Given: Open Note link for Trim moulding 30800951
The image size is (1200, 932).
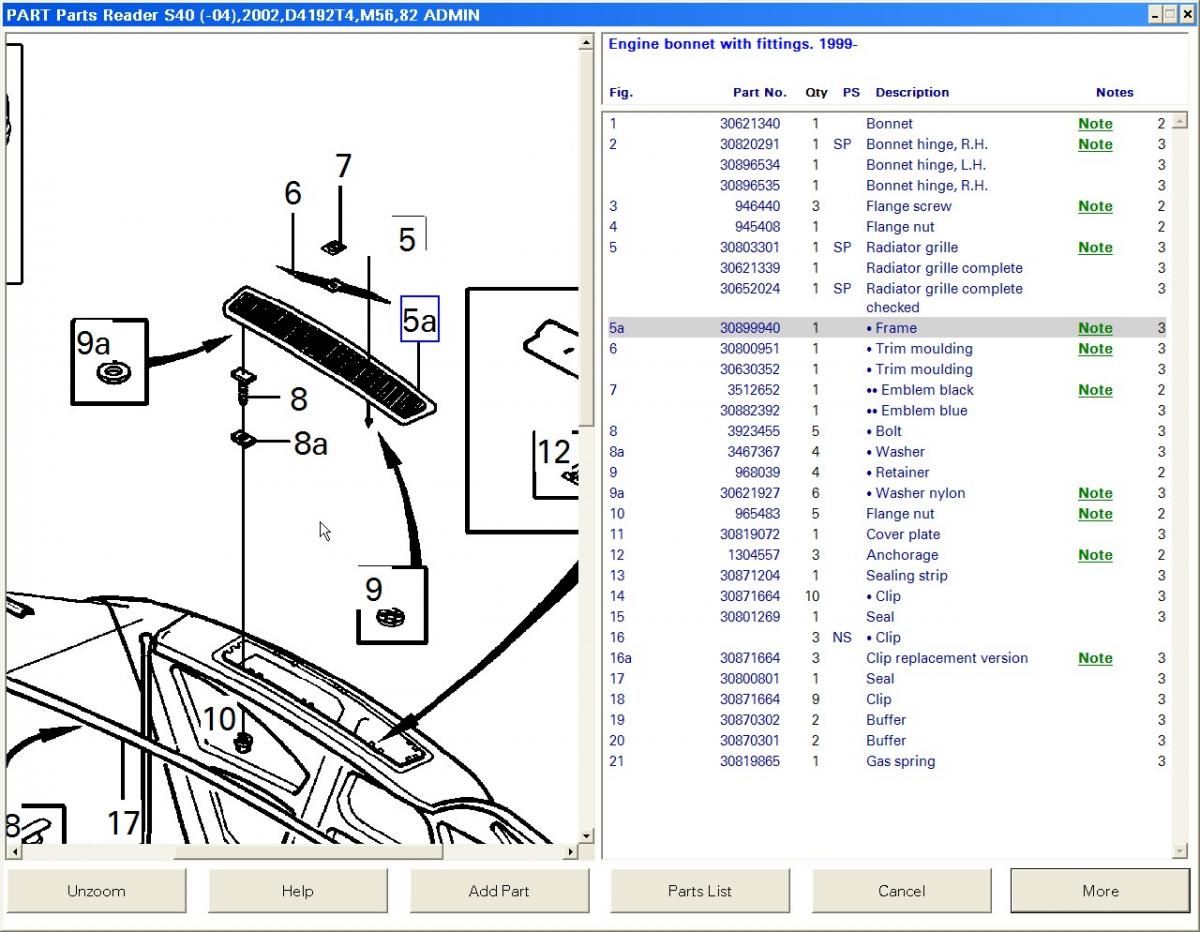Looking at the screenshot, I should (1095, 349).
